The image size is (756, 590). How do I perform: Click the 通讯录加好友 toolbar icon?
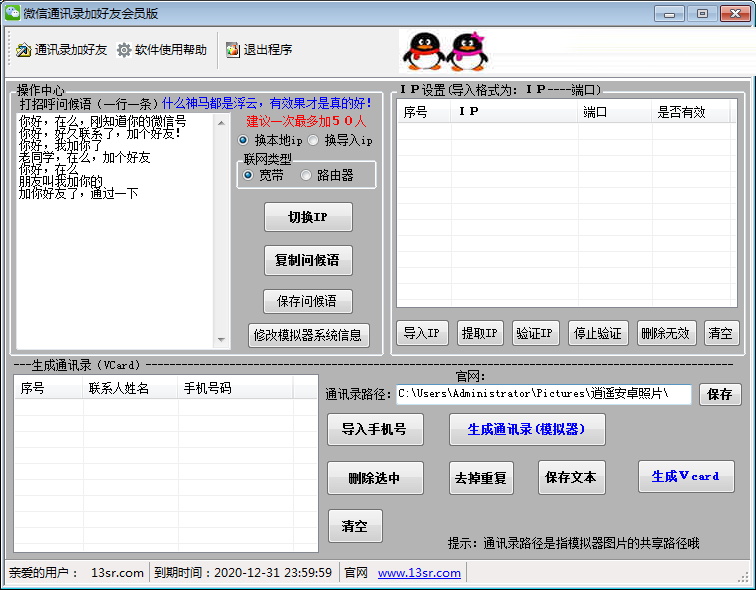click(23, 50)
